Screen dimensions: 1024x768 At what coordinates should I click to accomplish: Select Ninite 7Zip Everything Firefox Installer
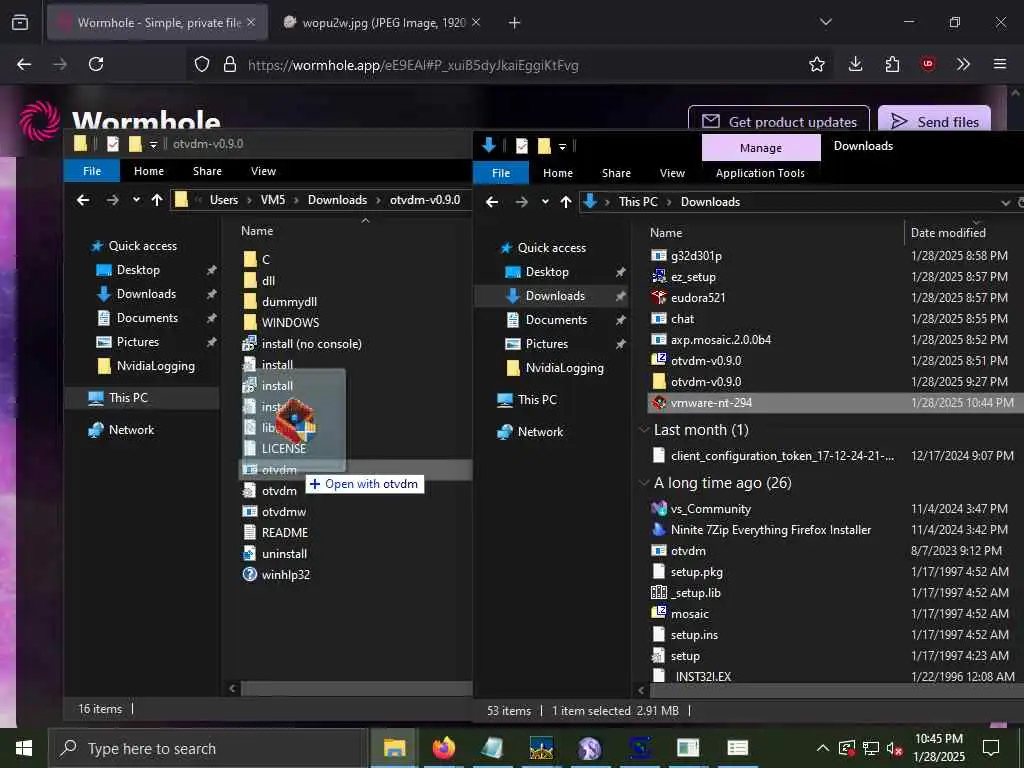point(771,530)
